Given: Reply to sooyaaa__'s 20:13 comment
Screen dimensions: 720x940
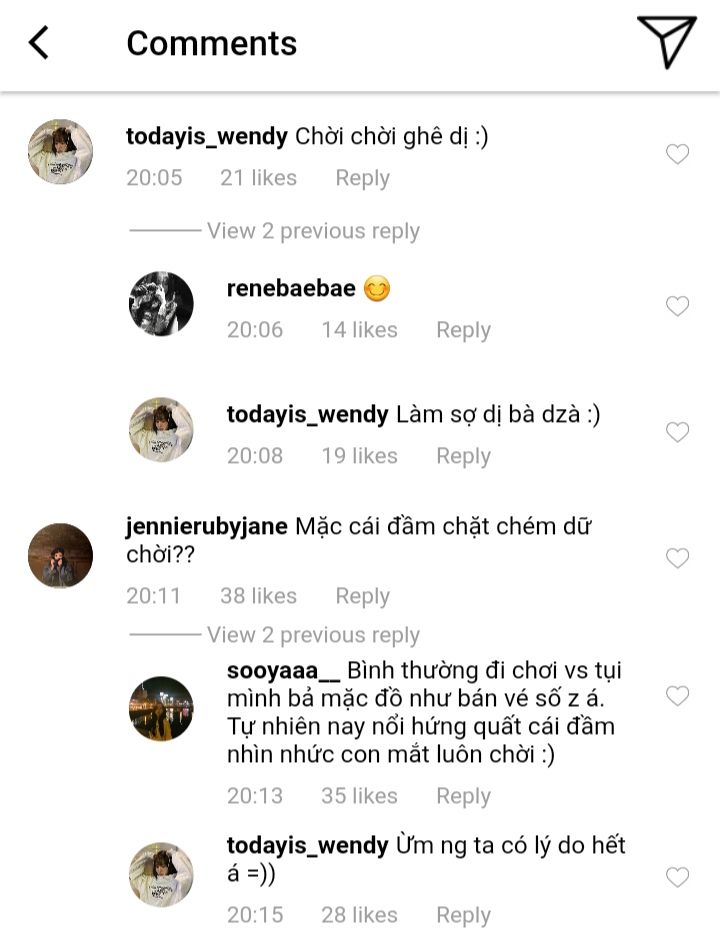Looking at the screenshot, I should pos(463,796).
